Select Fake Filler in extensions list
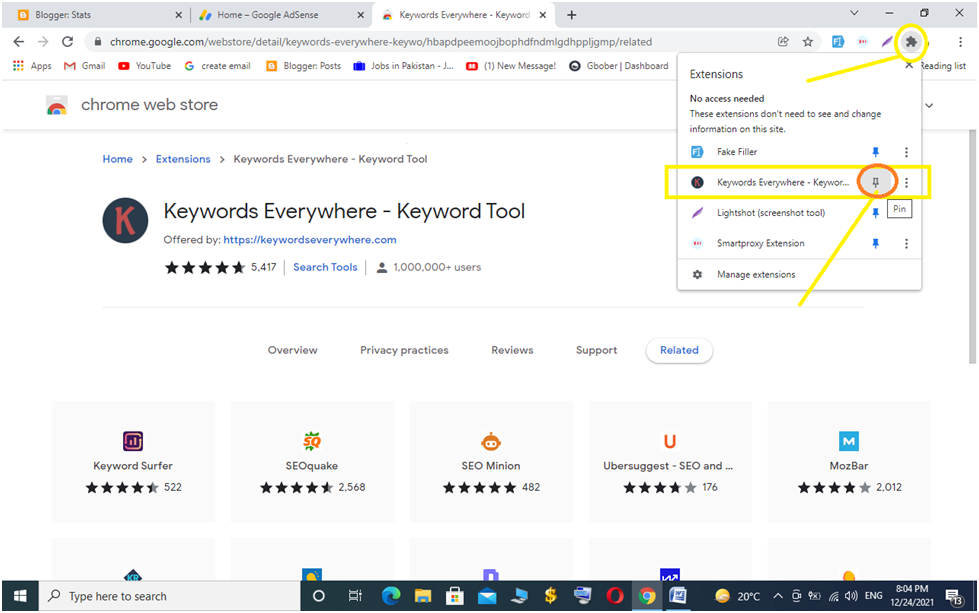 click(x=737, y=152)
